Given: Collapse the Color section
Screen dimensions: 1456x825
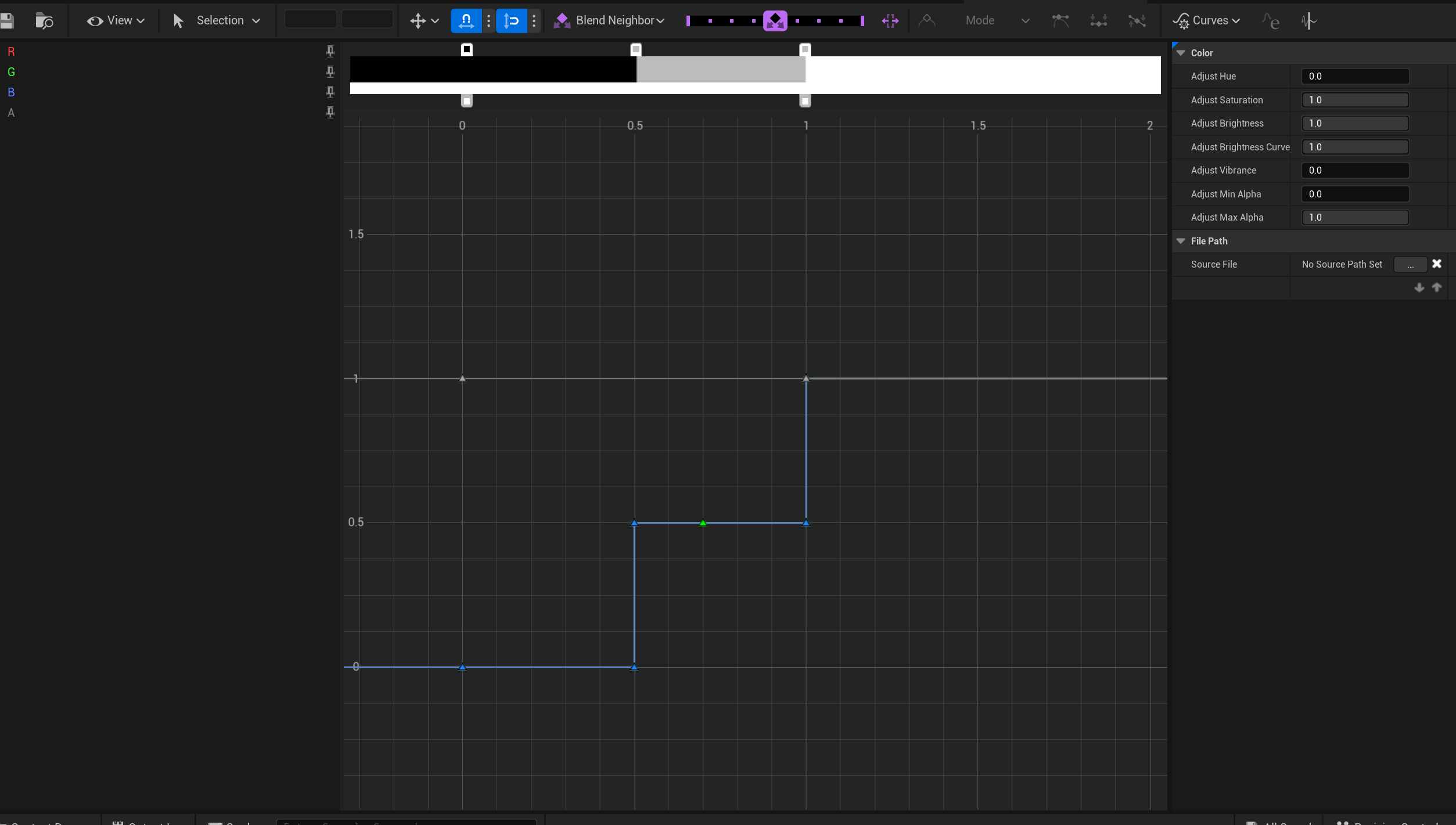Looking at the screenshot, I should (x=1181, y=53).
